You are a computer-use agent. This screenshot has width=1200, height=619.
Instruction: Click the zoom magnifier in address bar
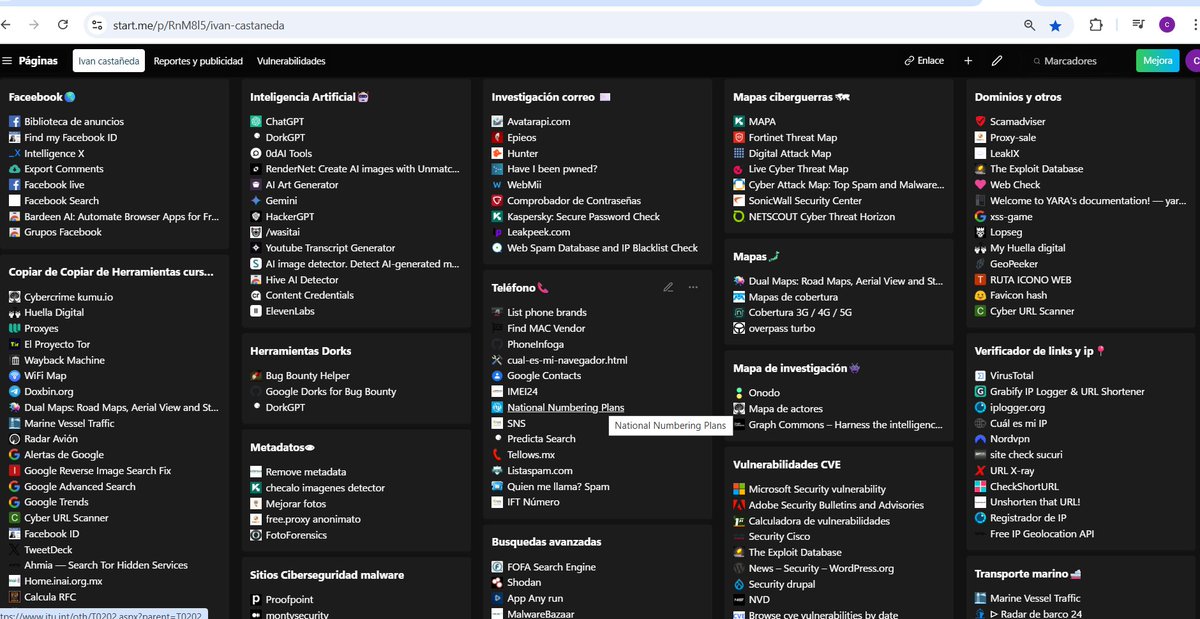1030,25
